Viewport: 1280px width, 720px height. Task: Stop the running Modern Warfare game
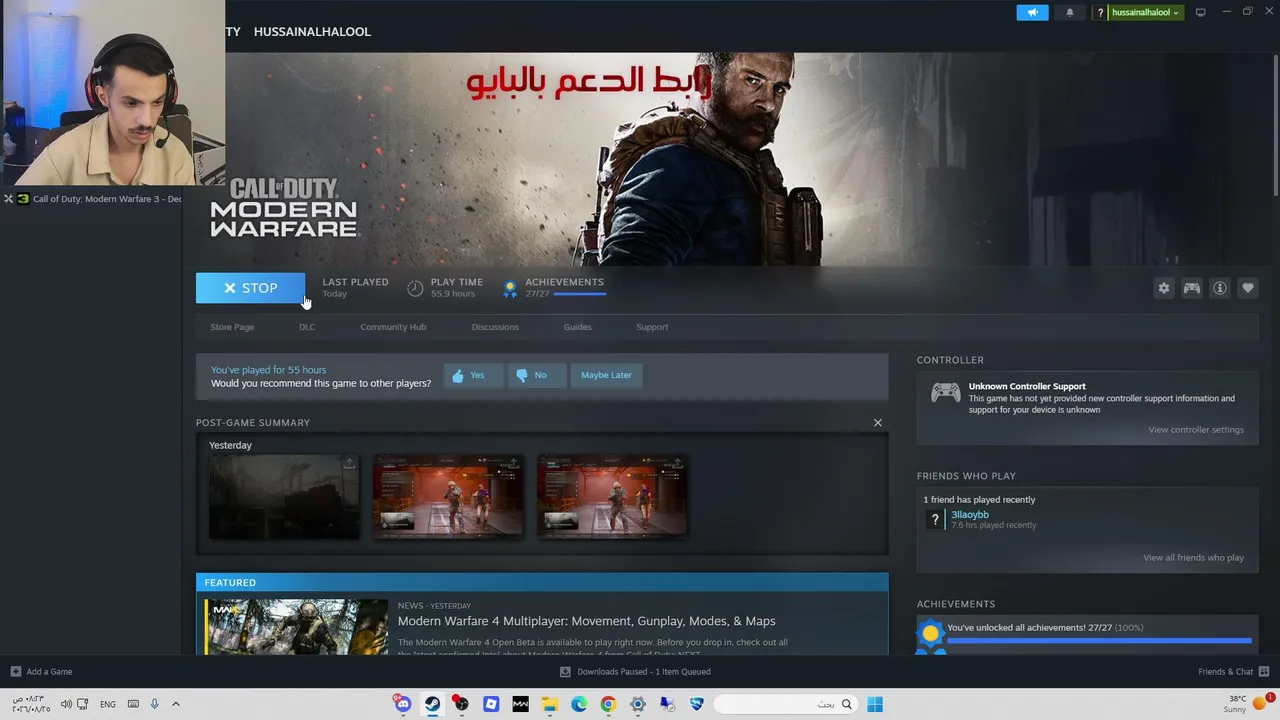250,288
